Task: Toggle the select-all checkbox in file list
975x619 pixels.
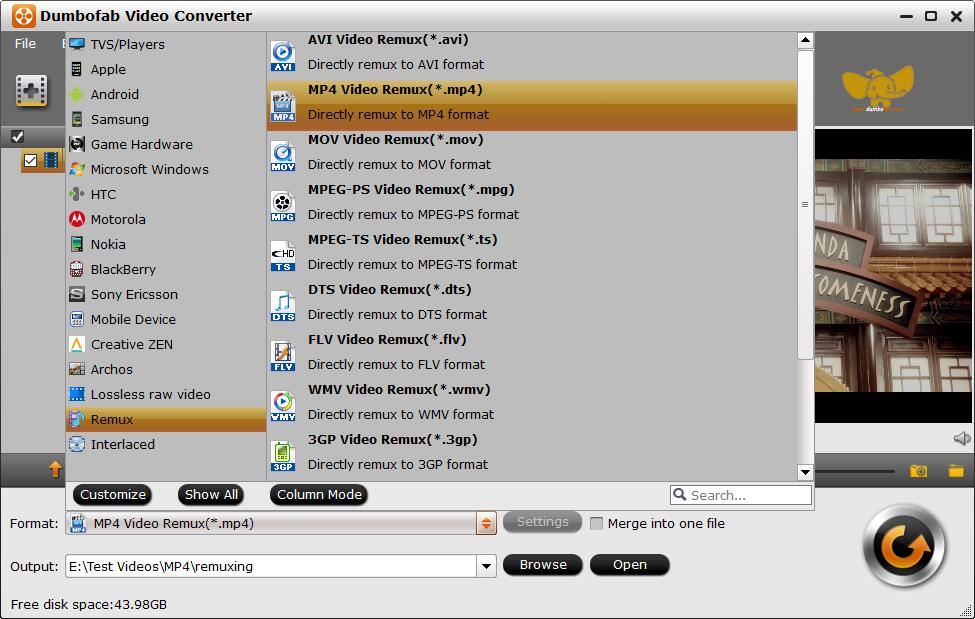Action: pyautogui.click(x=17, y=136)
